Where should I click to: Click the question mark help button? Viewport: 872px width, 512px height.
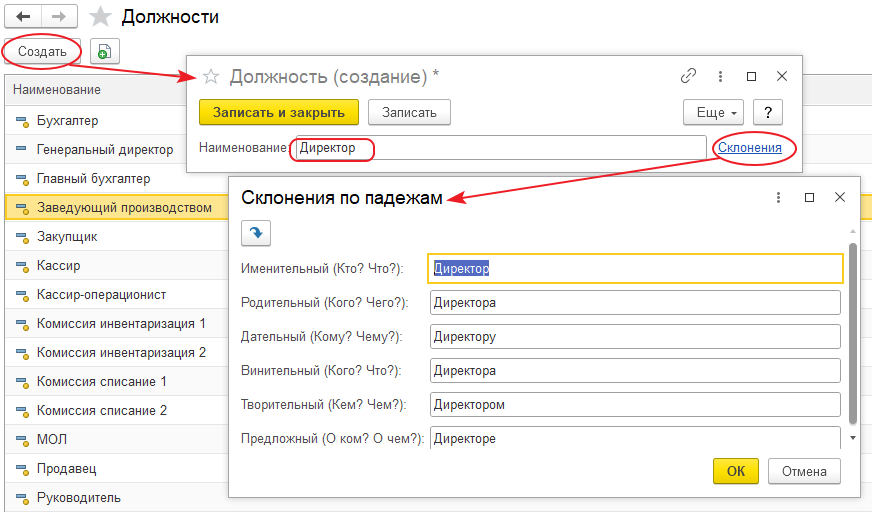point(767,112)
